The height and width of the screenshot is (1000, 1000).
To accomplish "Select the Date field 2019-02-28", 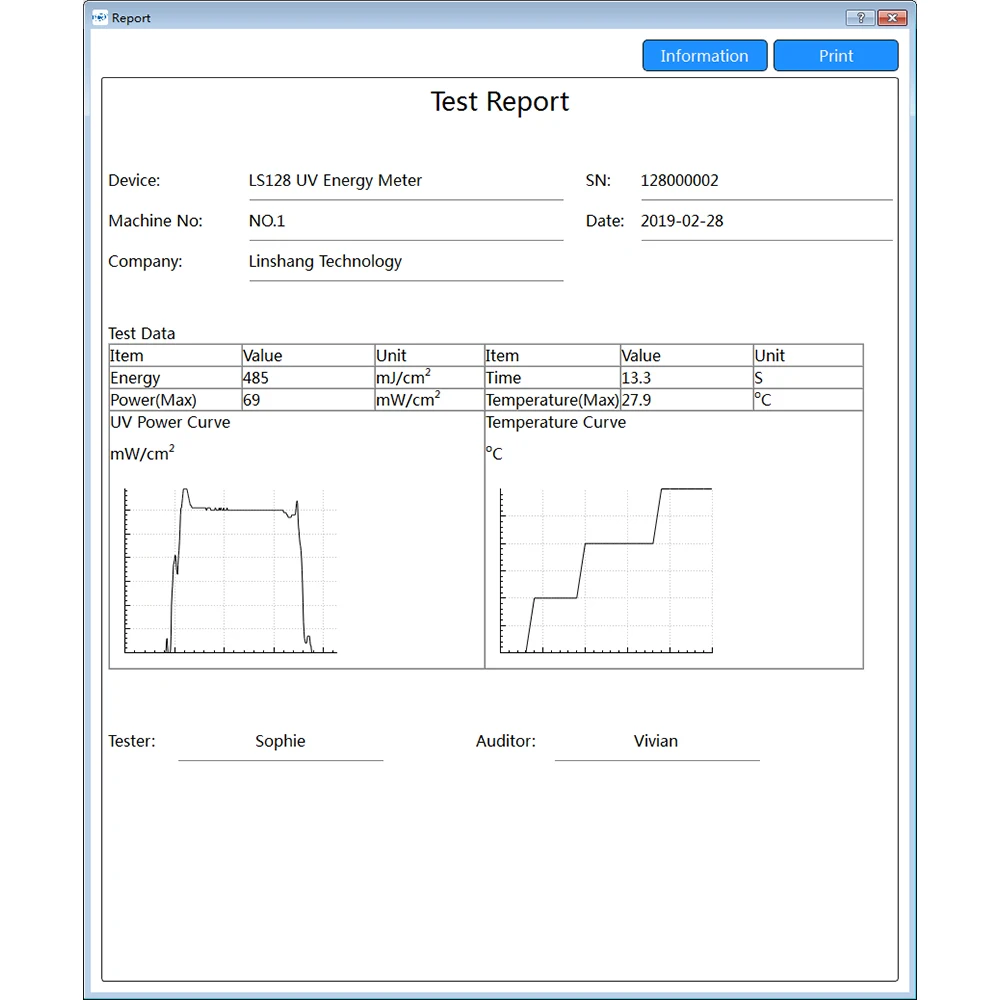I will pyautogui.click(x=765, y=221).
